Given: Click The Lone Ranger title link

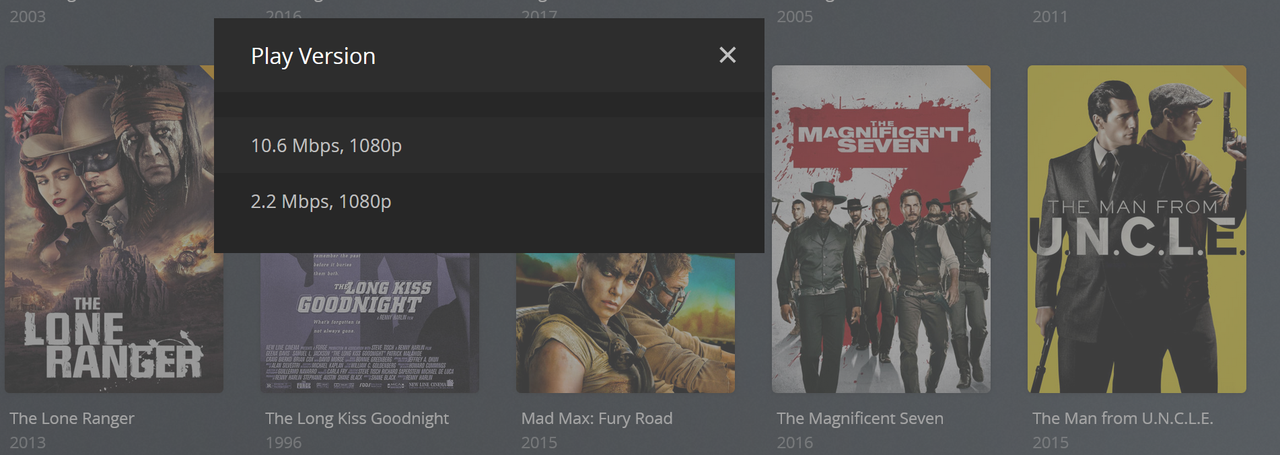Looking at the screenshot, I should tap(72, 418).
